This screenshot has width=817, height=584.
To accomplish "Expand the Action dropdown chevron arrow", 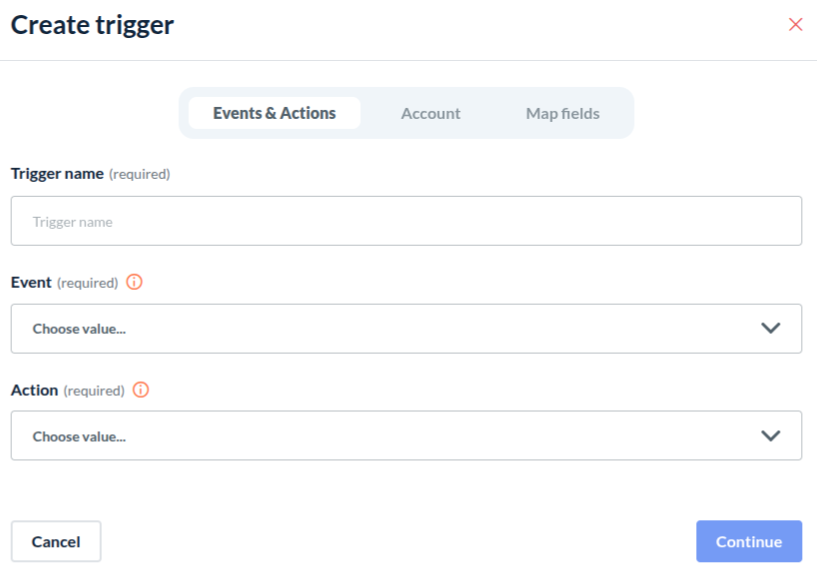I will point(770,435).
